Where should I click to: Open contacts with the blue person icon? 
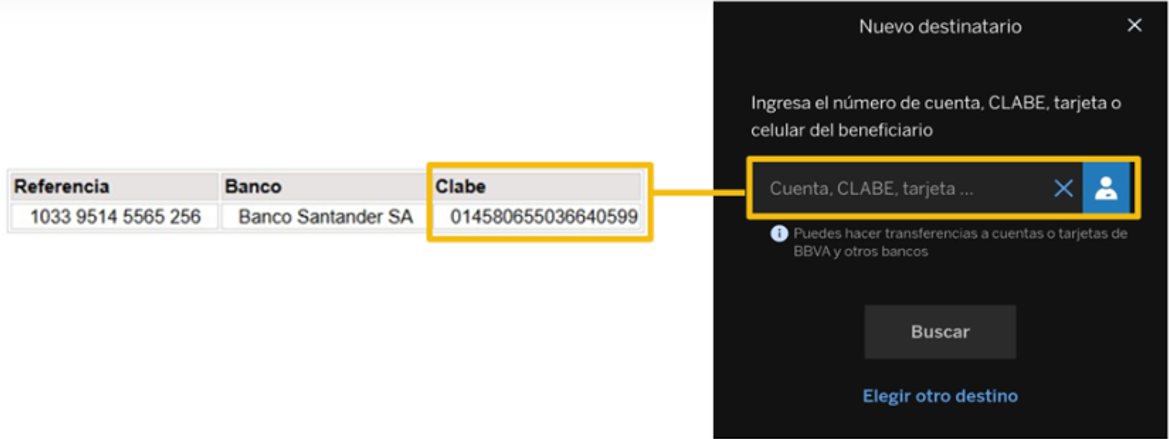point(1106,188)
